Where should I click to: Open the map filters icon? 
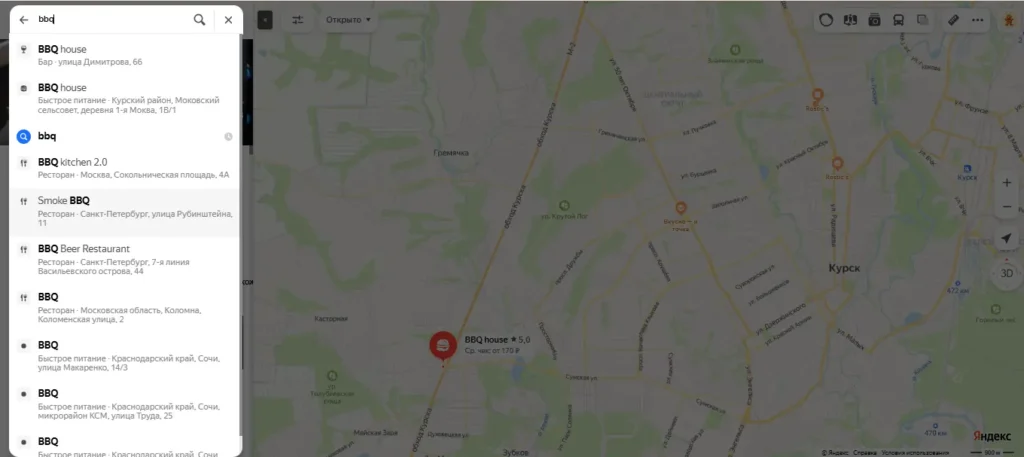(x=298, y=20)
